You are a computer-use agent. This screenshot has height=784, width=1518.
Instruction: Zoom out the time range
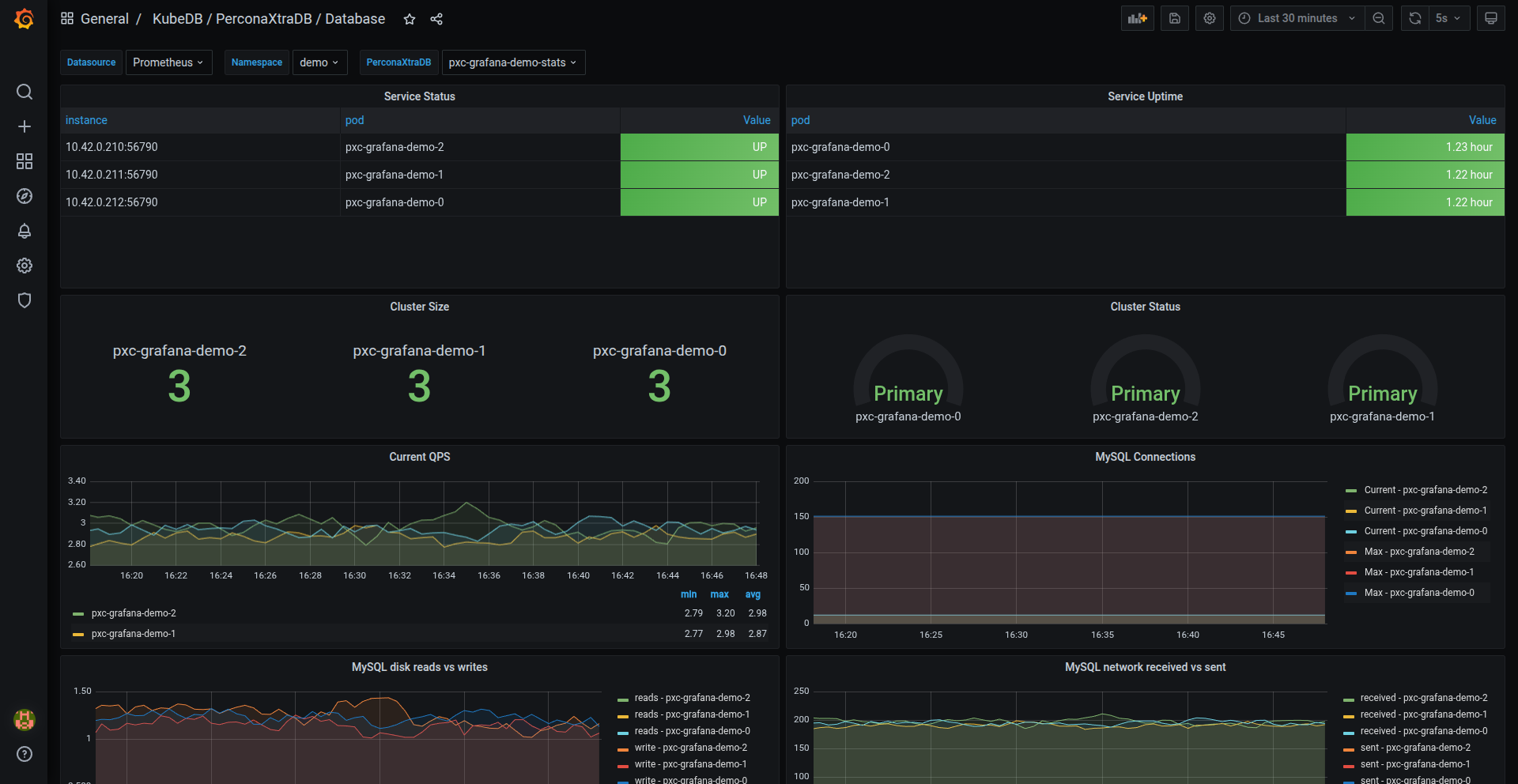[x=1379, y=18]
